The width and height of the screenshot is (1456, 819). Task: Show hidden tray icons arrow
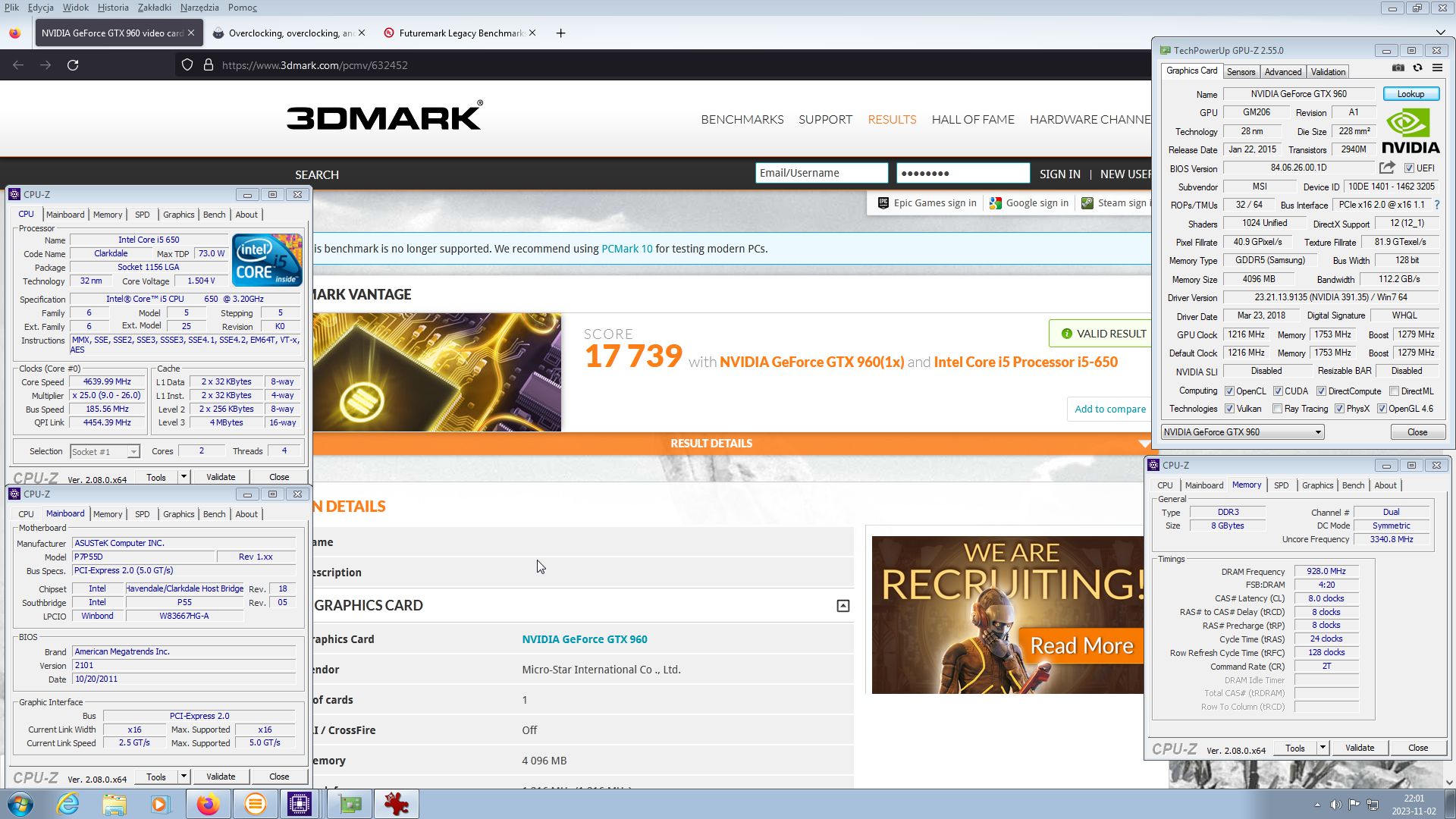point(1317,805)
